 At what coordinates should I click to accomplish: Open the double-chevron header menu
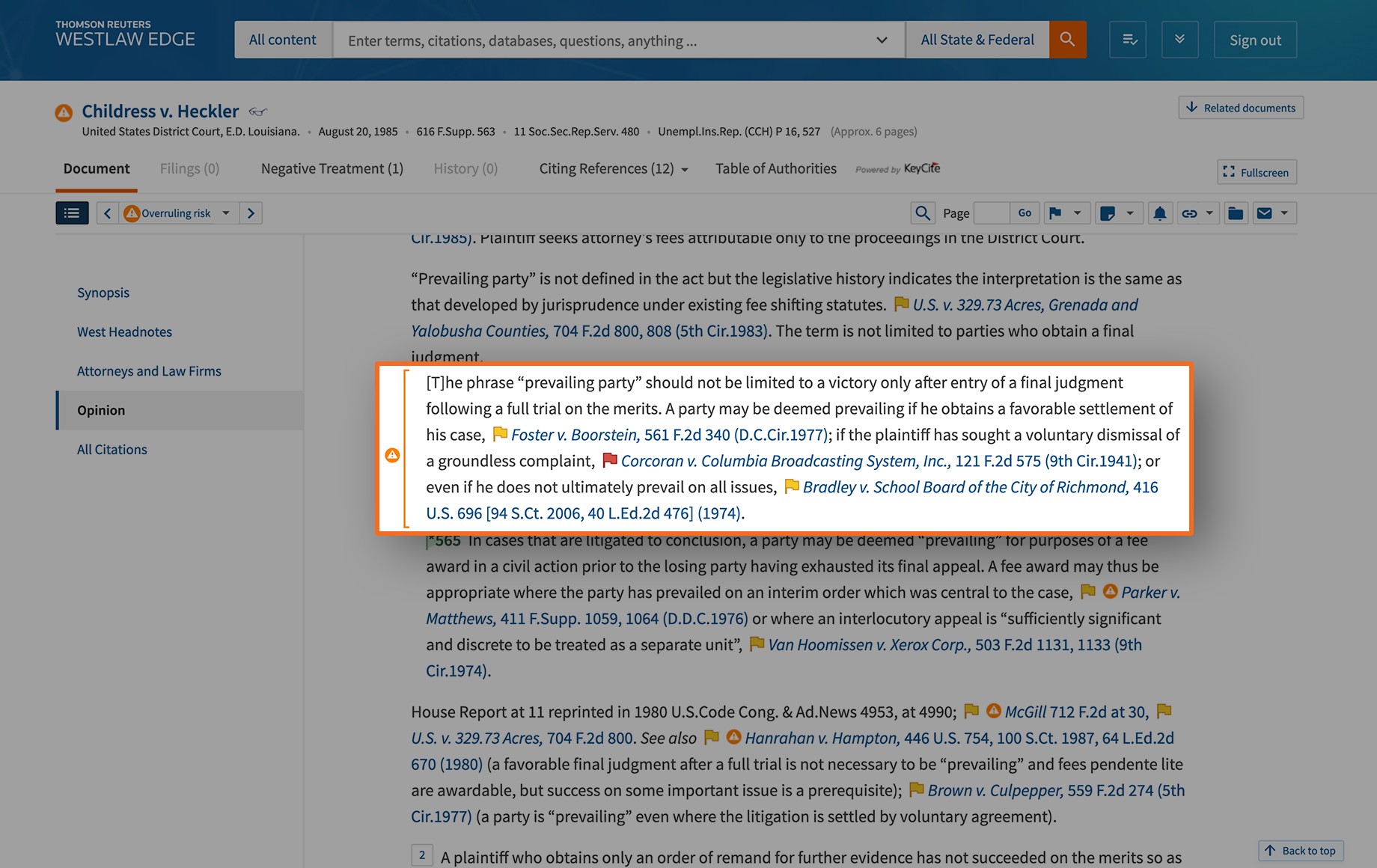(x=1180, y=40)
